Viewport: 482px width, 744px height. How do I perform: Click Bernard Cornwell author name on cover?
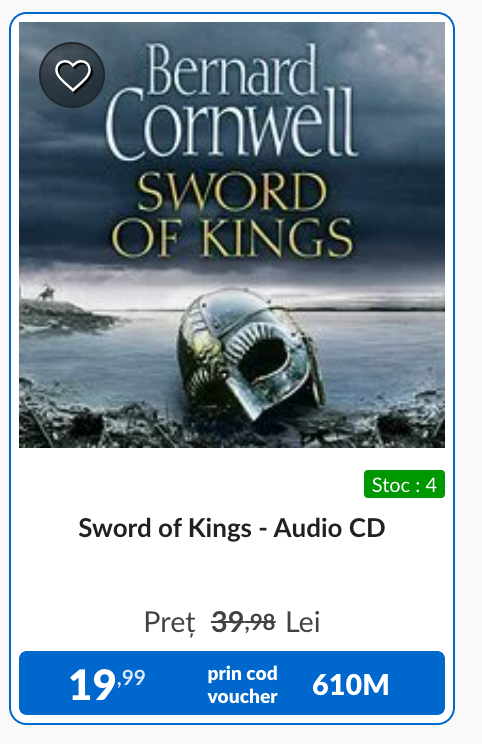(232, 101)
